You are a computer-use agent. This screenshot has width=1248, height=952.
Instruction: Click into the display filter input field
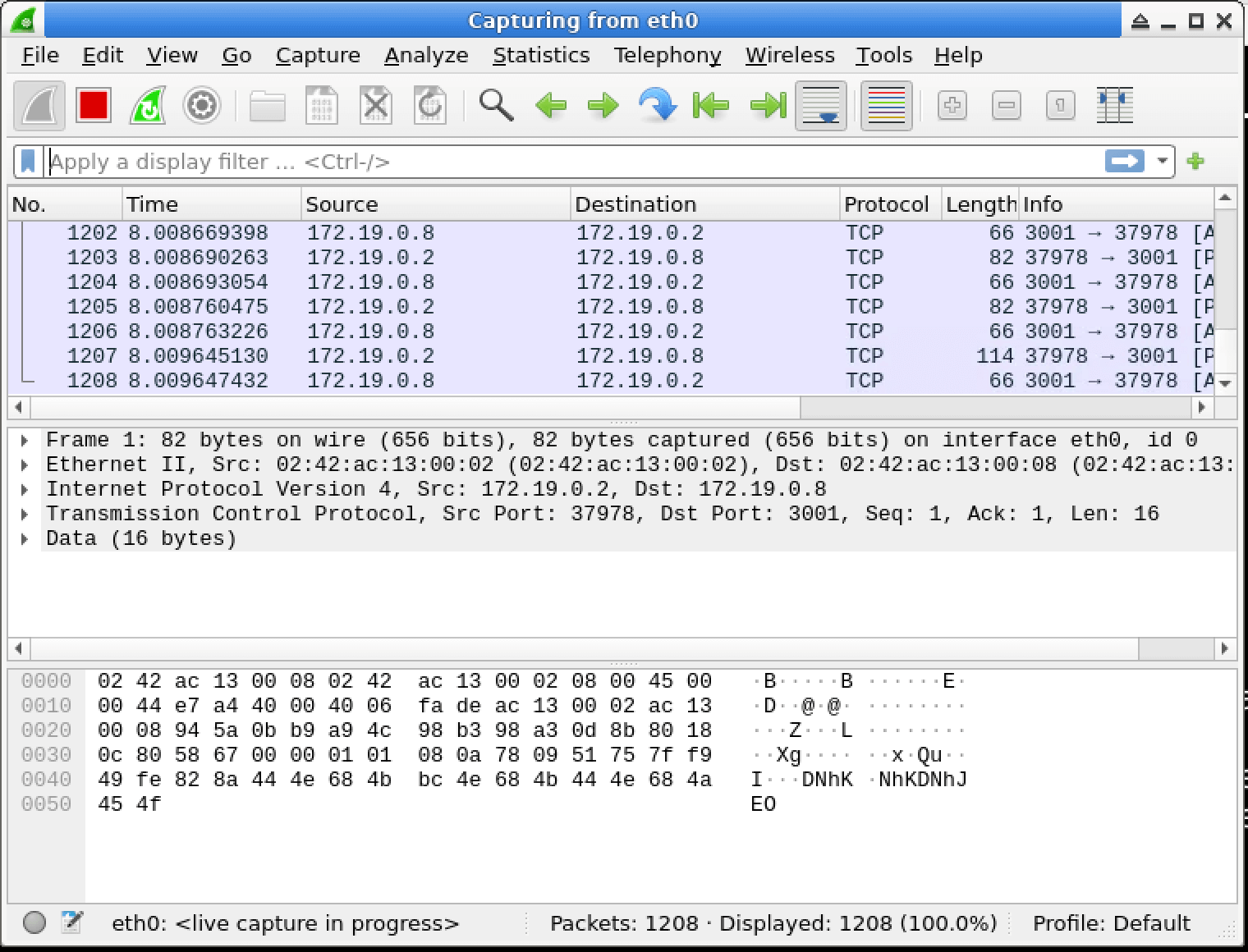(x=575, y=162)
